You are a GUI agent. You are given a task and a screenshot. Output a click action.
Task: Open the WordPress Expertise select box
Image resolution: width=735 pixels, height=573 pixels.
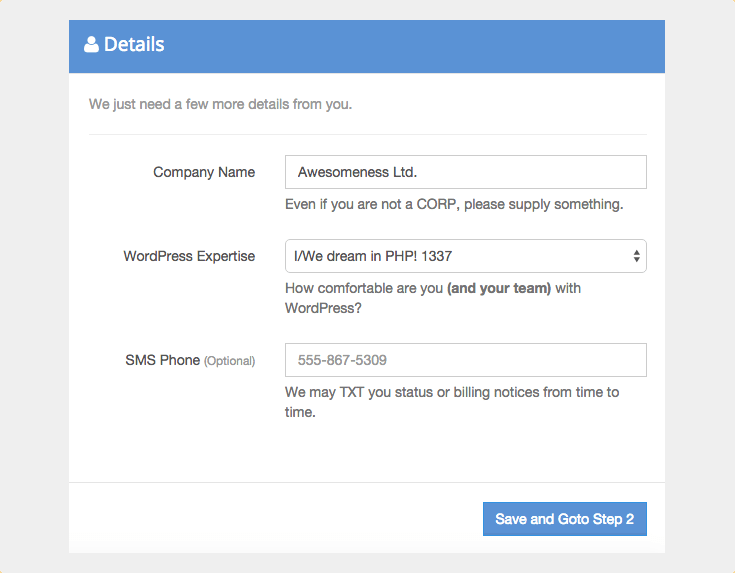point(465,256)
